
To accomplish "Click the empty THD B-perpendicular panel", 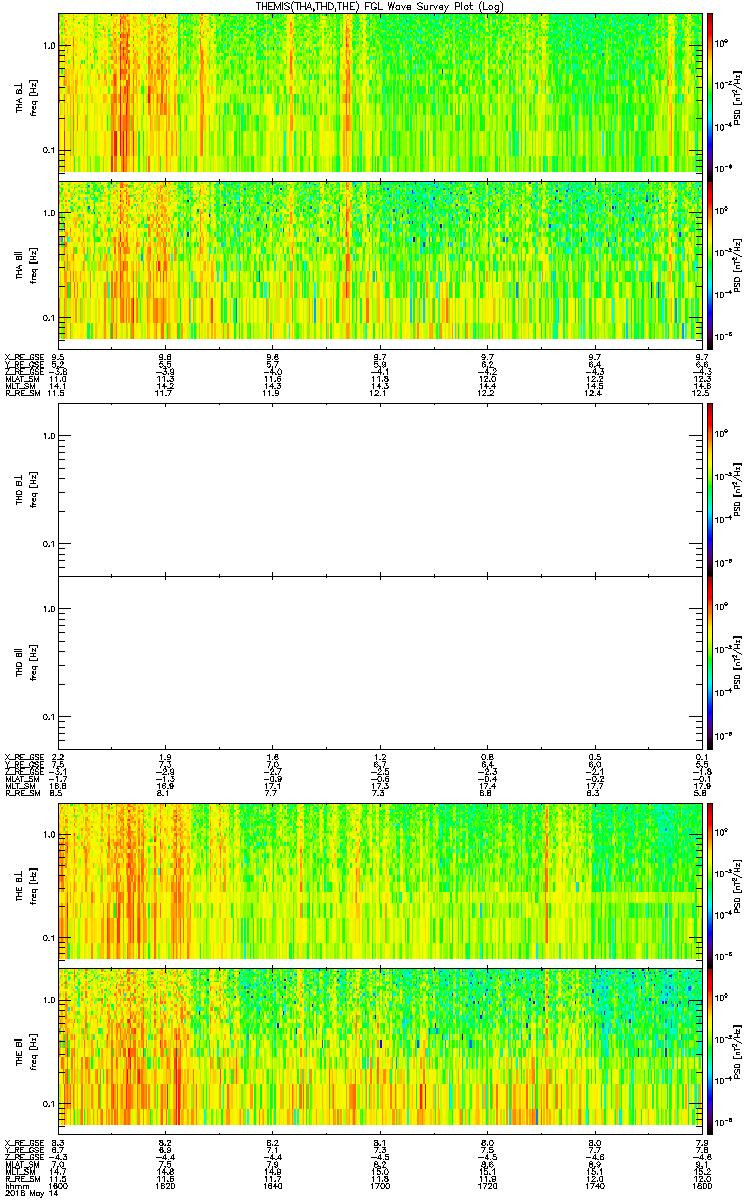I will pos(381,489).
